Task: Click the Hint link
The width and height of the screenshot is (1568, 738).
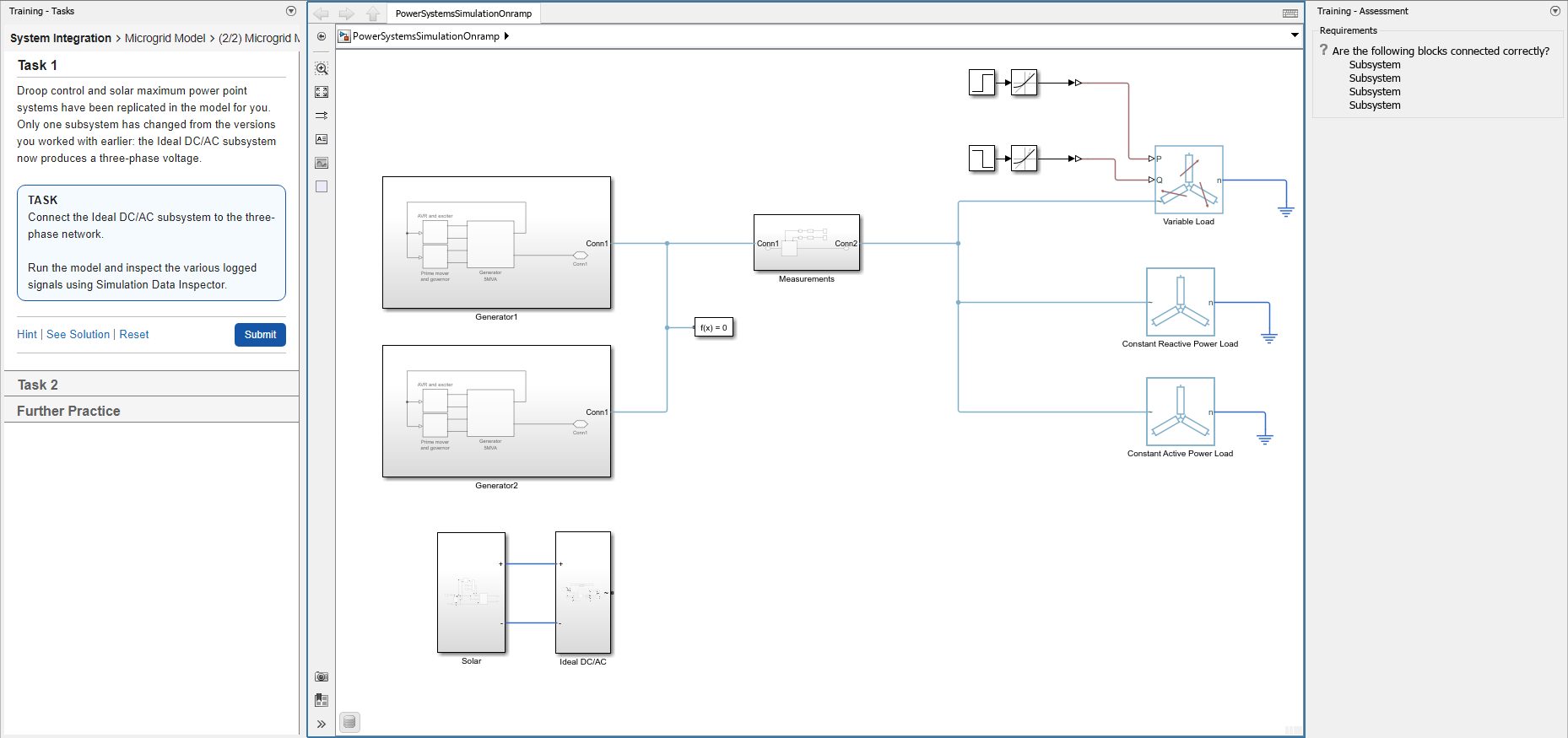Action: [27, 335]
